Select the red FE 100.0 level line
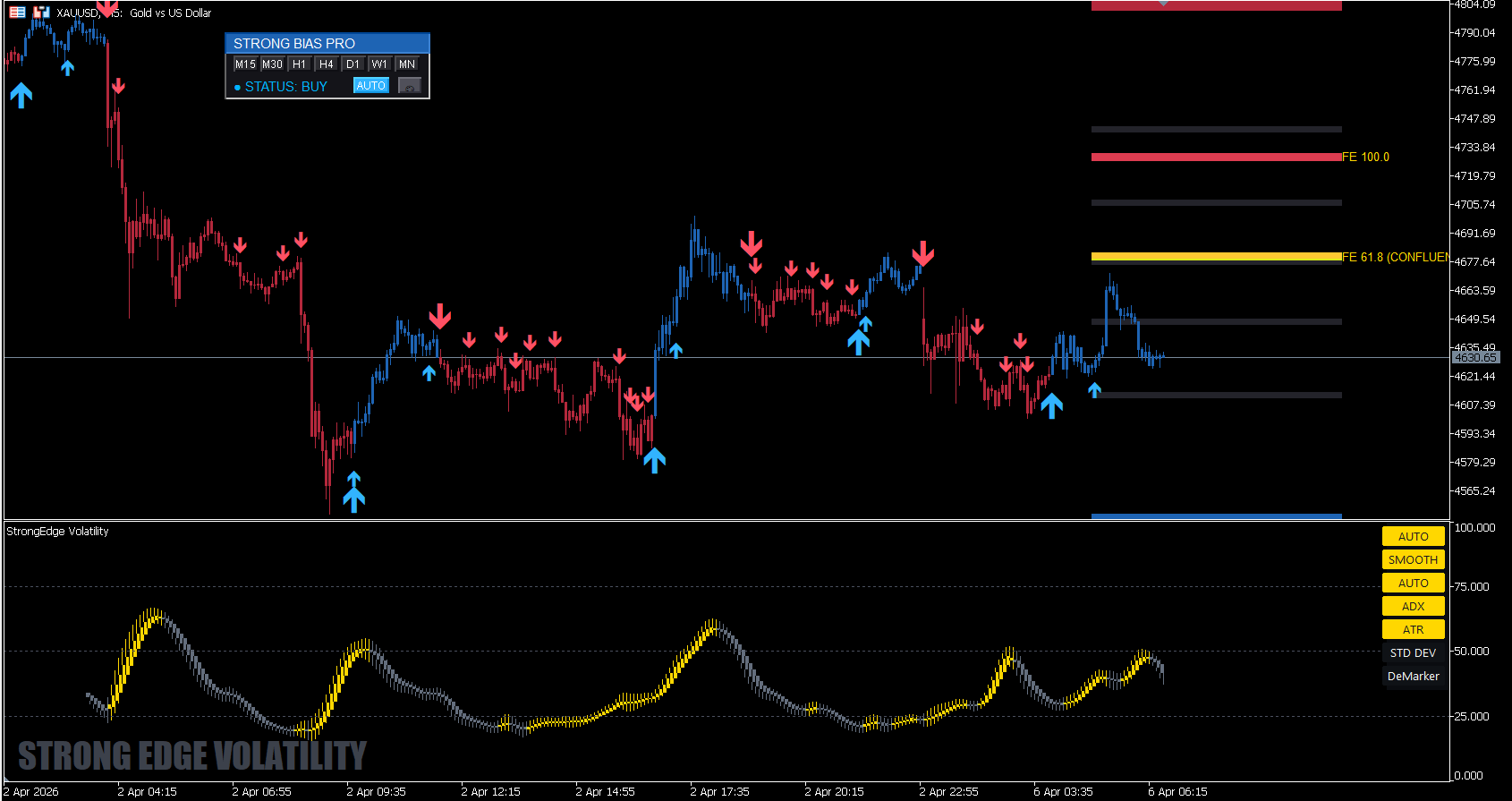1512x801 pixels. pos(1217,157)
